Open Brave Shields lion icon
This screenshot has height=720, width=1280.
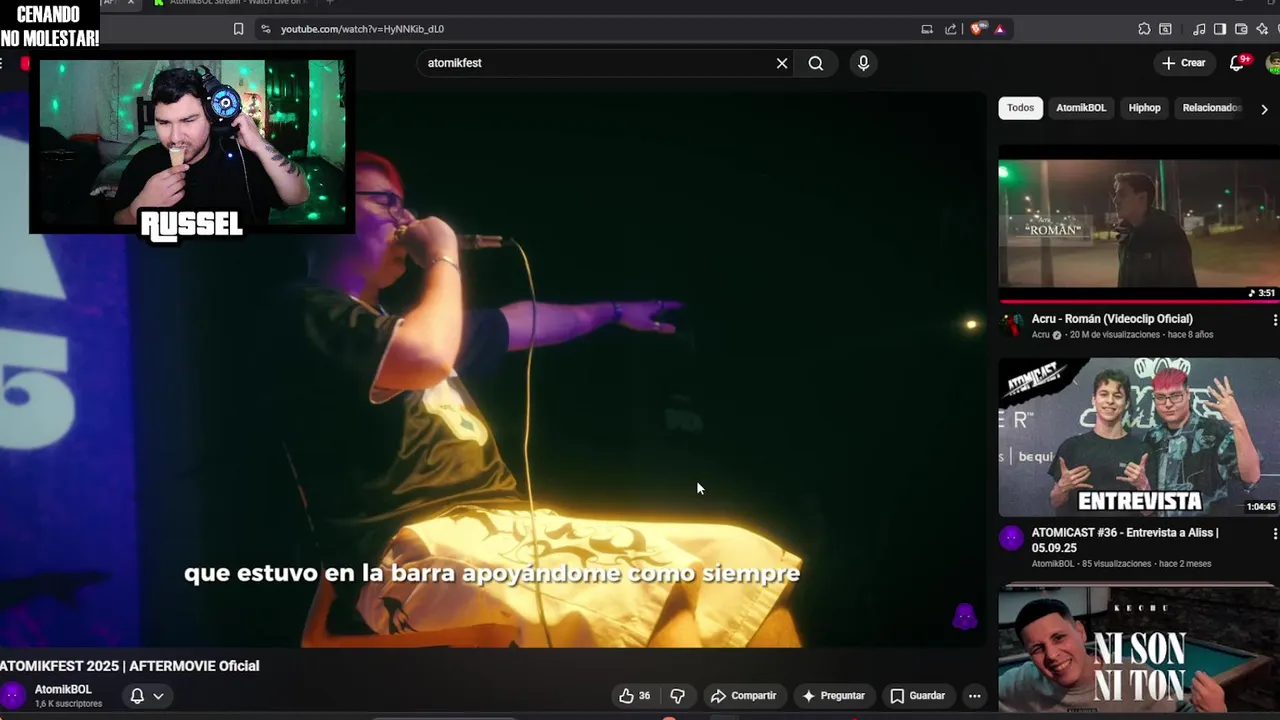[977, 29]
